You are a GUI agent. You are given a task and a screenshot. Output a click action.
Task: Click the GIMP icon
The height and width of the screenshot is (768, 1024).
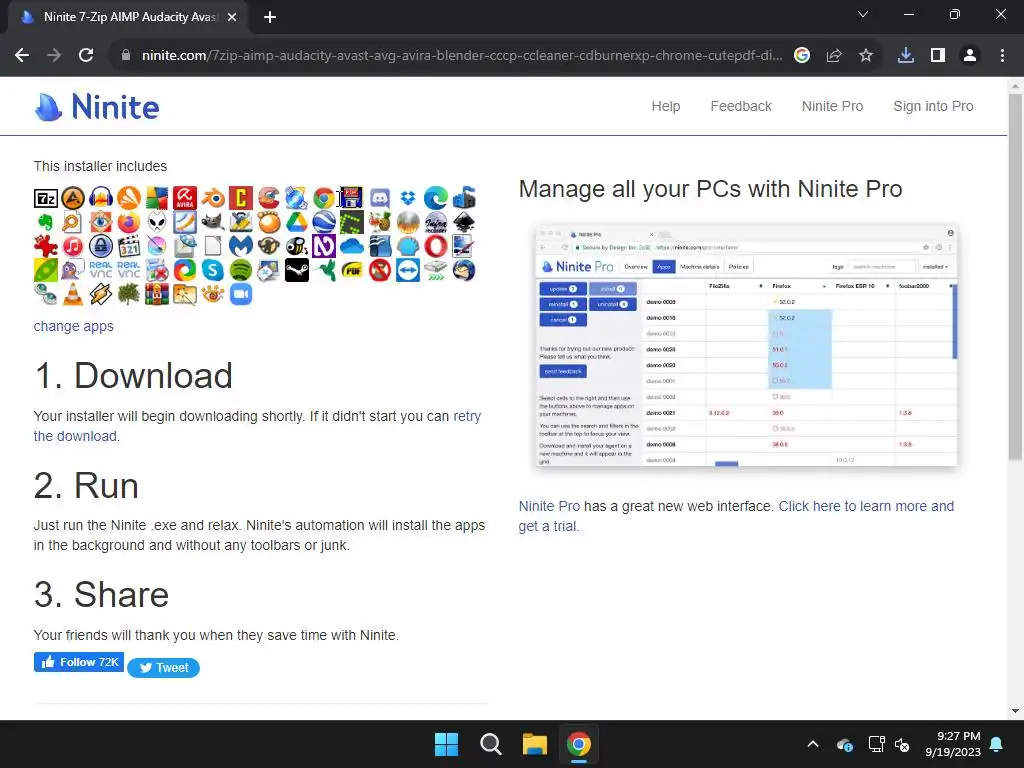tap(212, 222)
